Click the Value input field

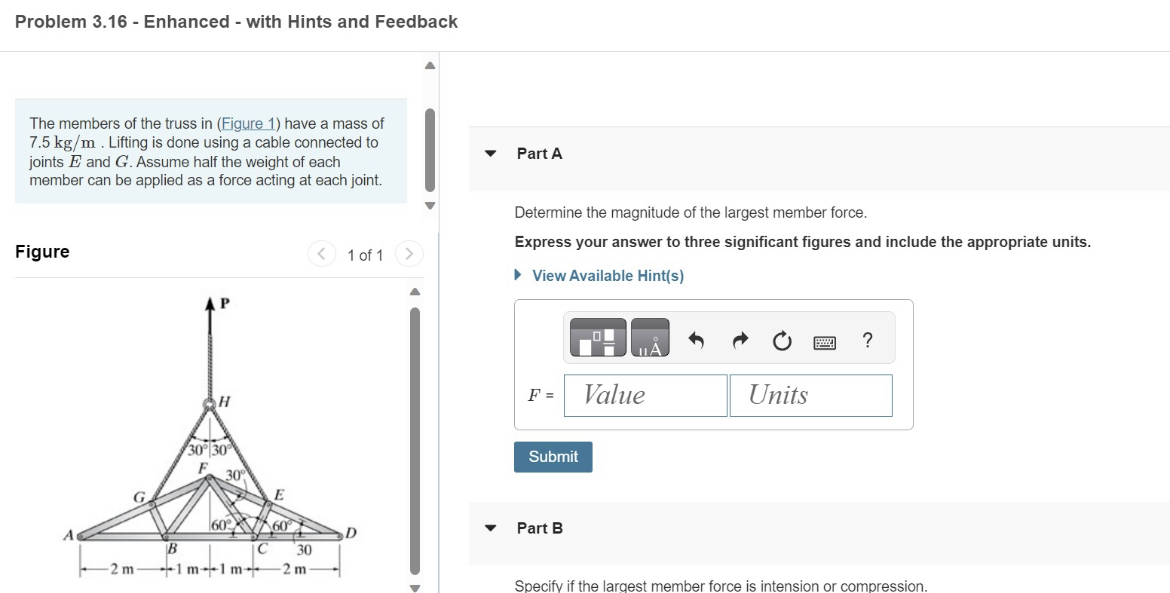click(x=645, y=395)
